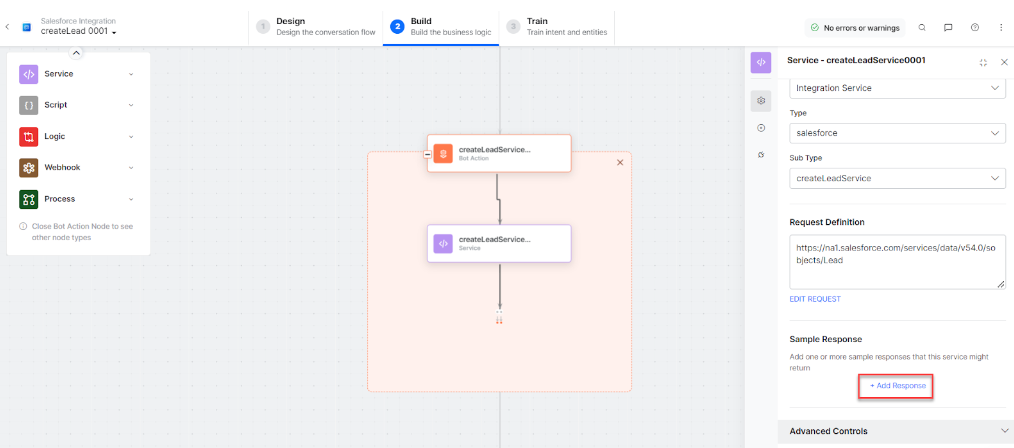Select the red Logic node icon
This screenshot has height=448, width=1014.
28,136
